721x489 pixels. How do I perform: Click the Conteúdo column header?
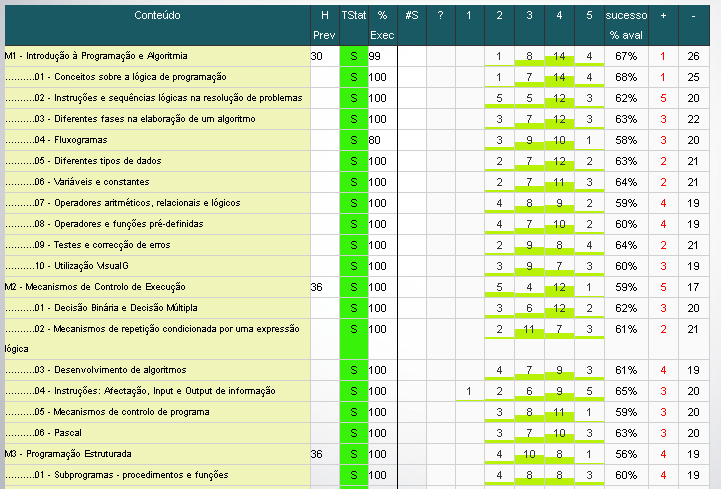tap(158, 16)
